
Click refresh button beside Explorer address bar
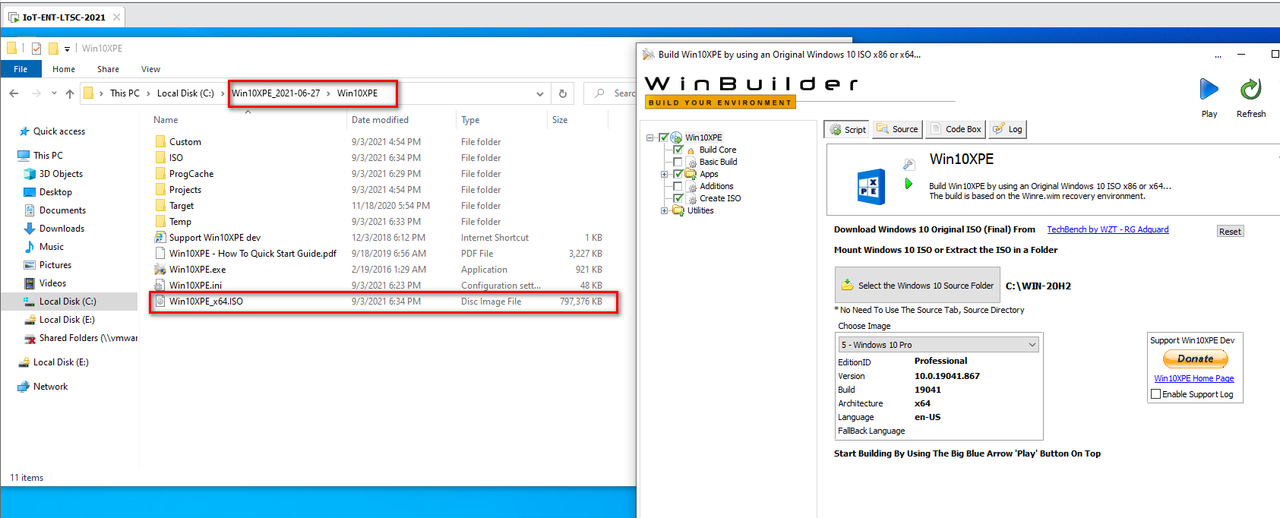click(563, 93)
